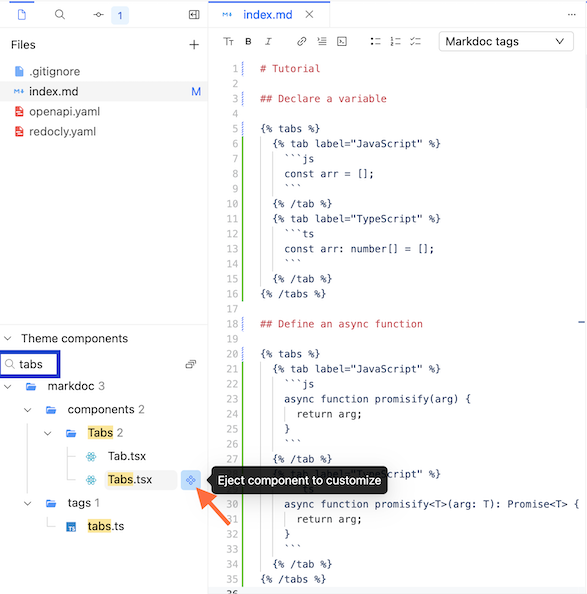The width and height of the screenshot is (587, 594).
Task: Focus the tabs search field
Action: pyautogui.click(x=30, y=364)
